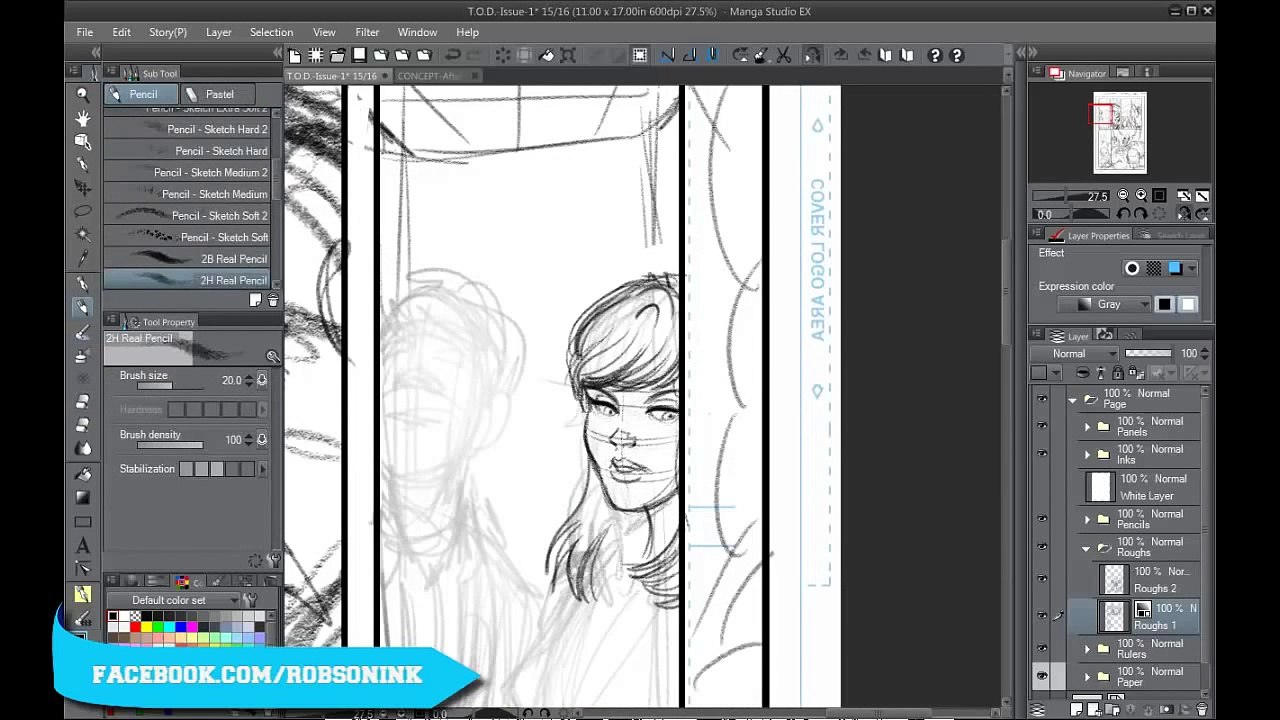Toggle snap to grid in command bar
1280x720 pixels.
(713, 56)
